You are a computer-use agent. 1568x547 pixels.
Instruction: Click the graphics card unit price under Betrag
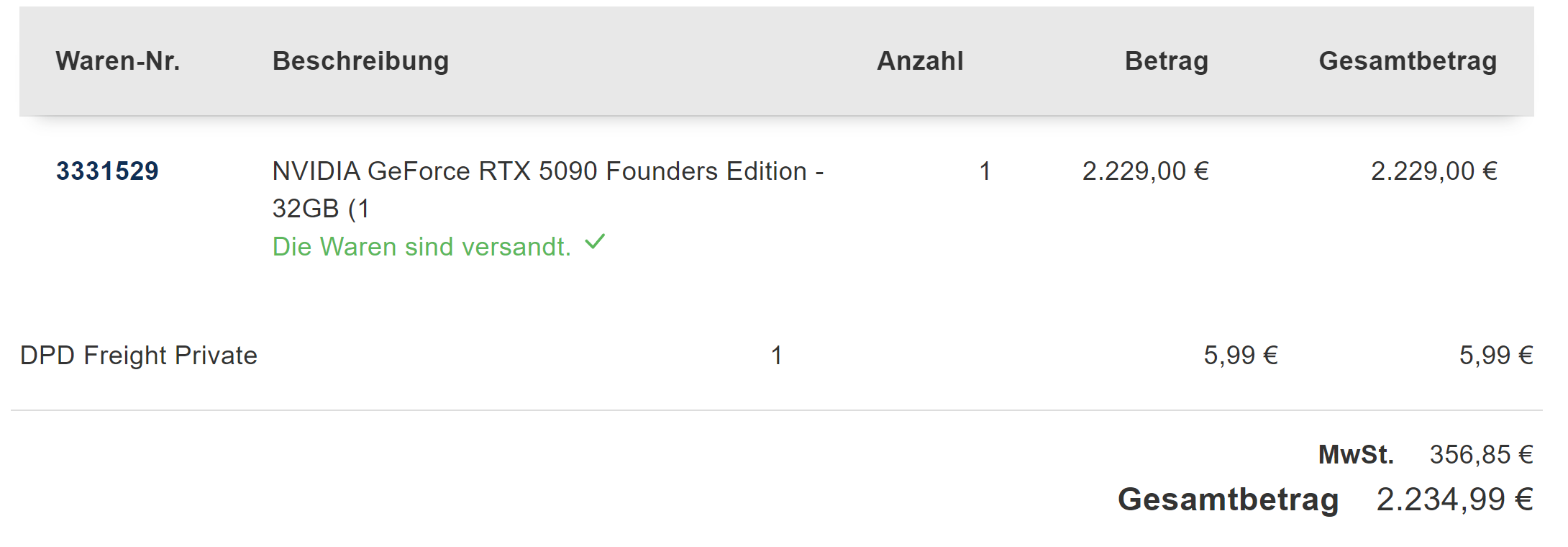1145,171
